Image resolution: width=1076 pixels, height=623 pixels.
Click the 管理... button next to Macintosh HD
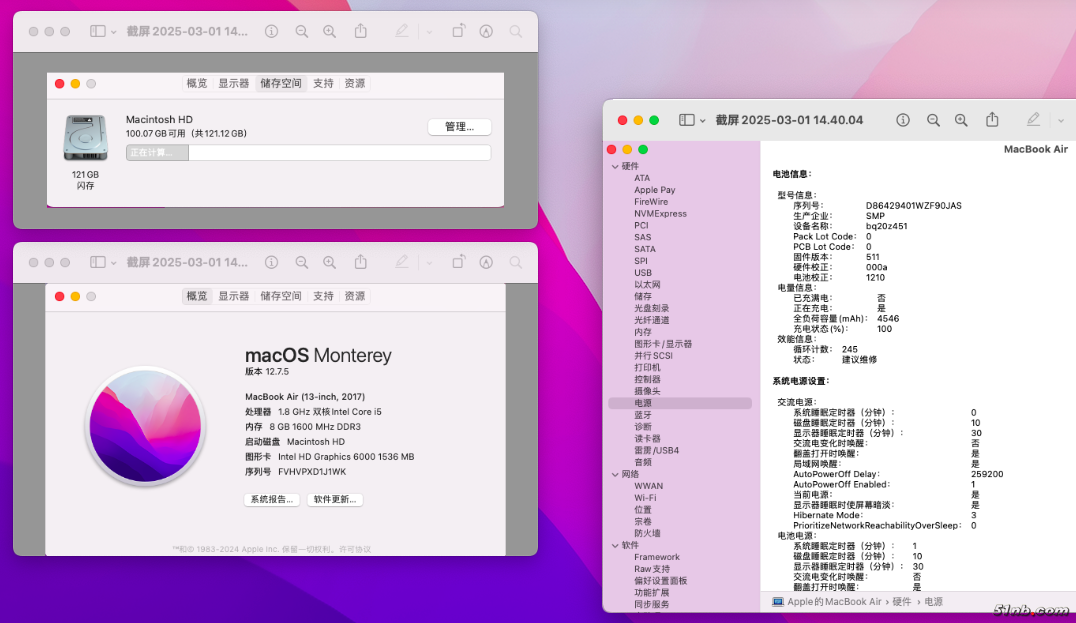tap(459, 127)
